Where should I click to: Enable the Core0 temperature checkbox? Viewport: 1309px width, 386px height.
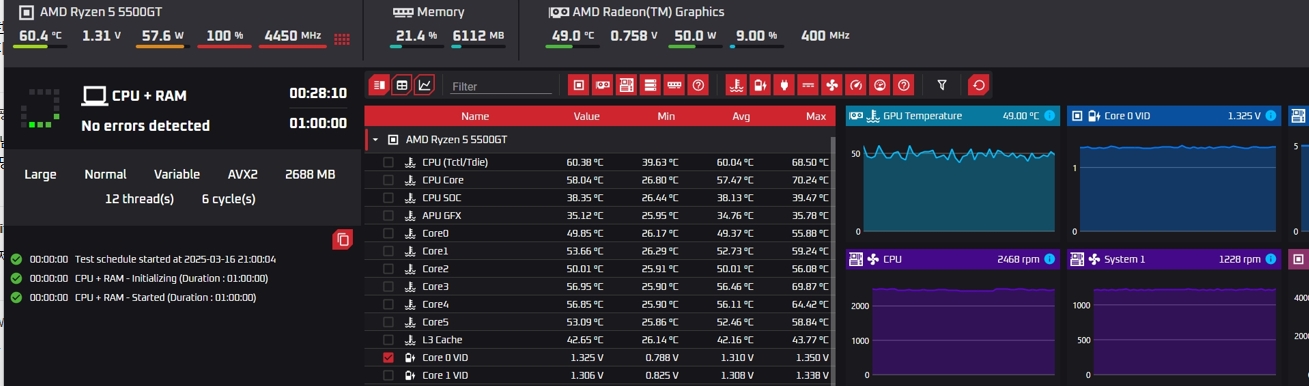coord(388,233)
